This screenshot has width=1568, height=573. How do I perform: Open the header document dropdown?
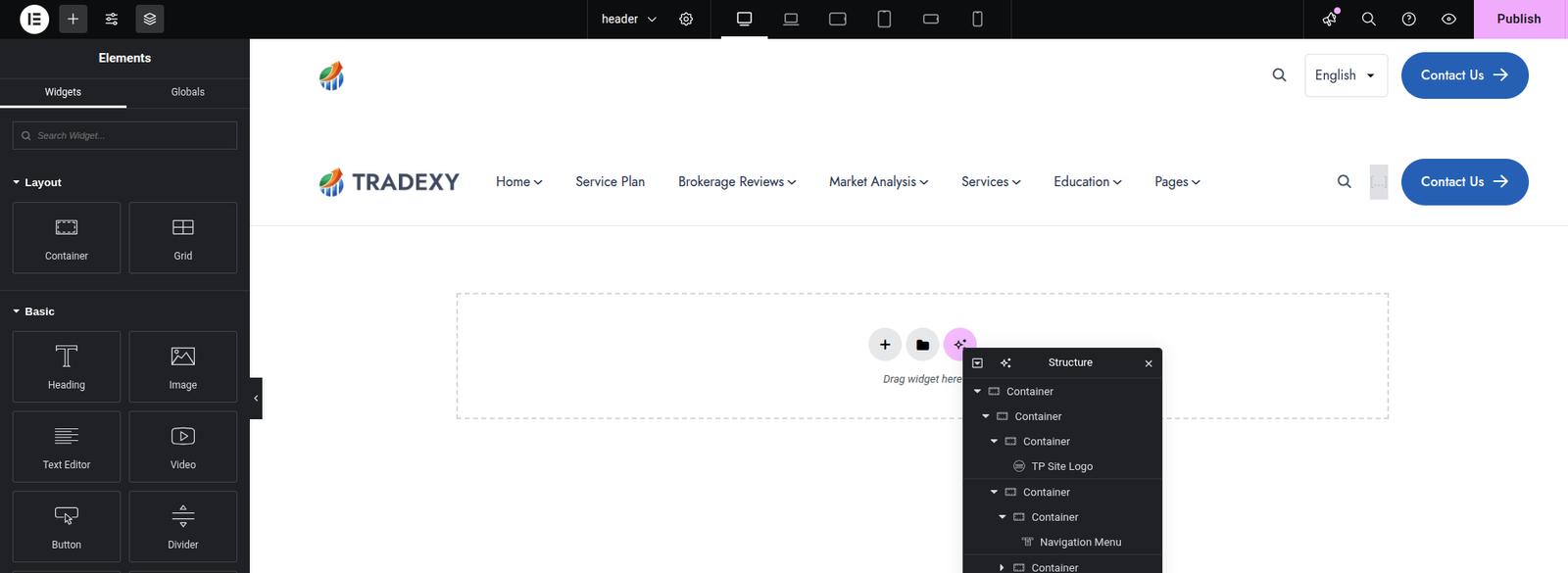(628, 19)
